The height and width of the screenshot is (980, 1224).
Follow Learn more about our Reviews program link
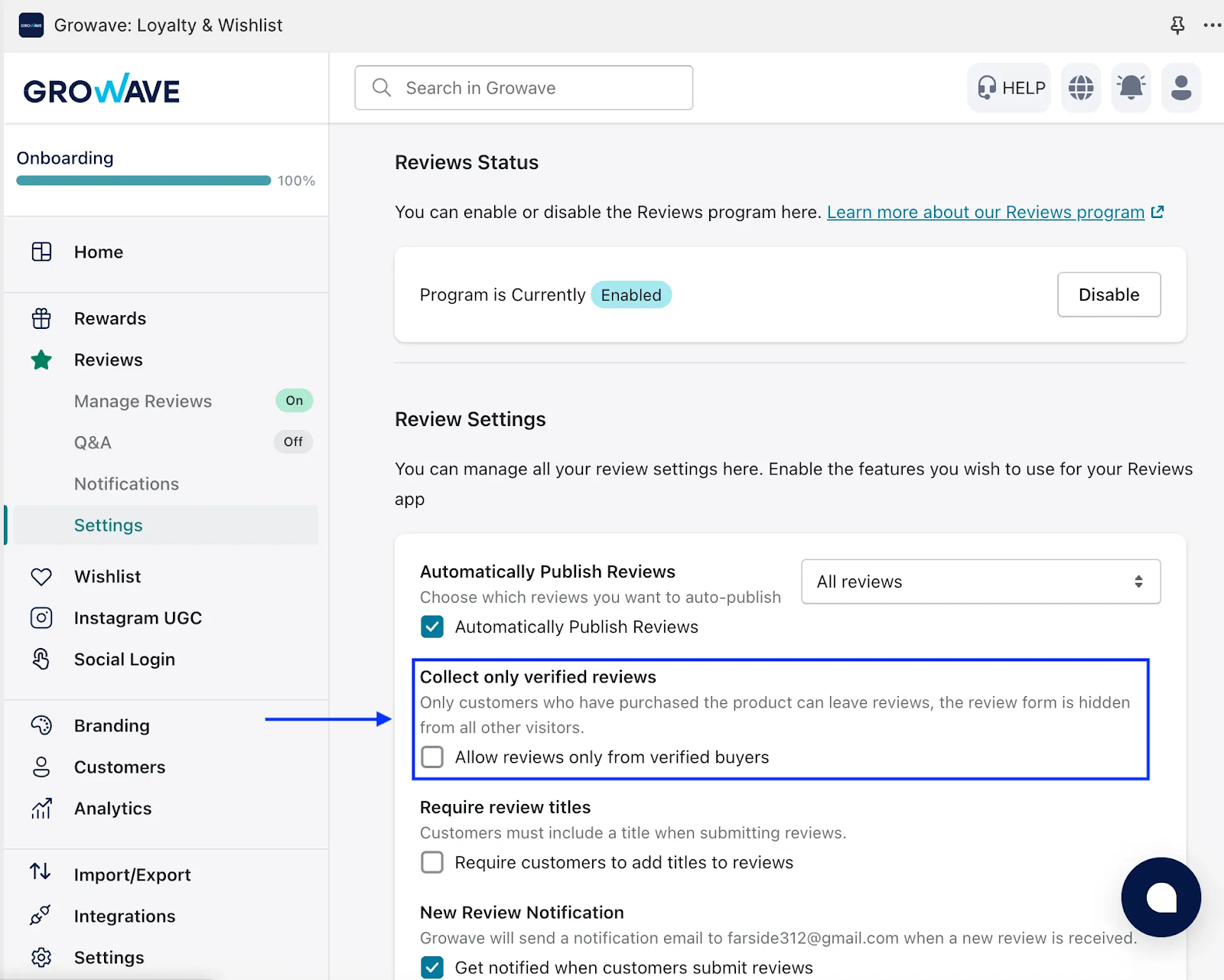coord(985,212)
